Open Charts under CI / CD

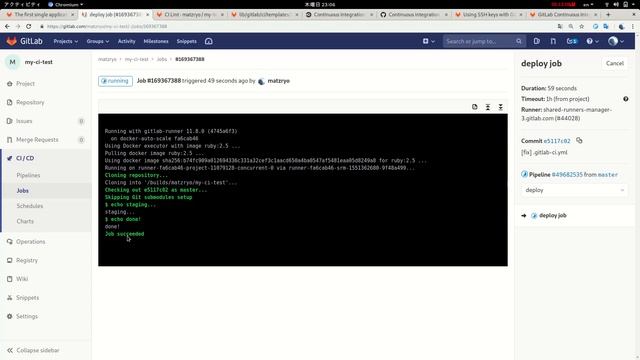coord(25,221)
